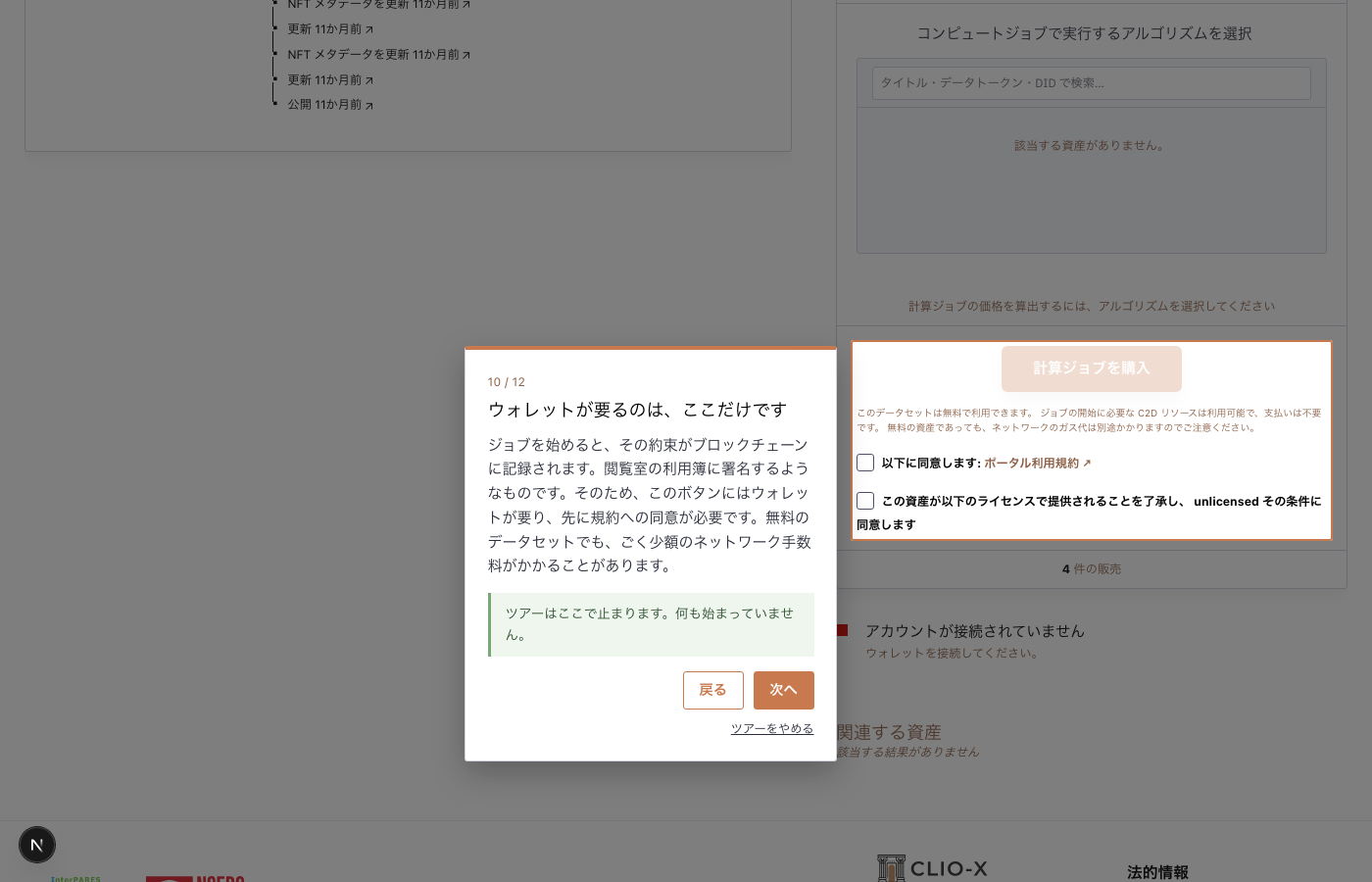Click the アルゴリズムを選択してください price hint
The height and width of the screenshot is (882, 1372).
click(1092, 307)
